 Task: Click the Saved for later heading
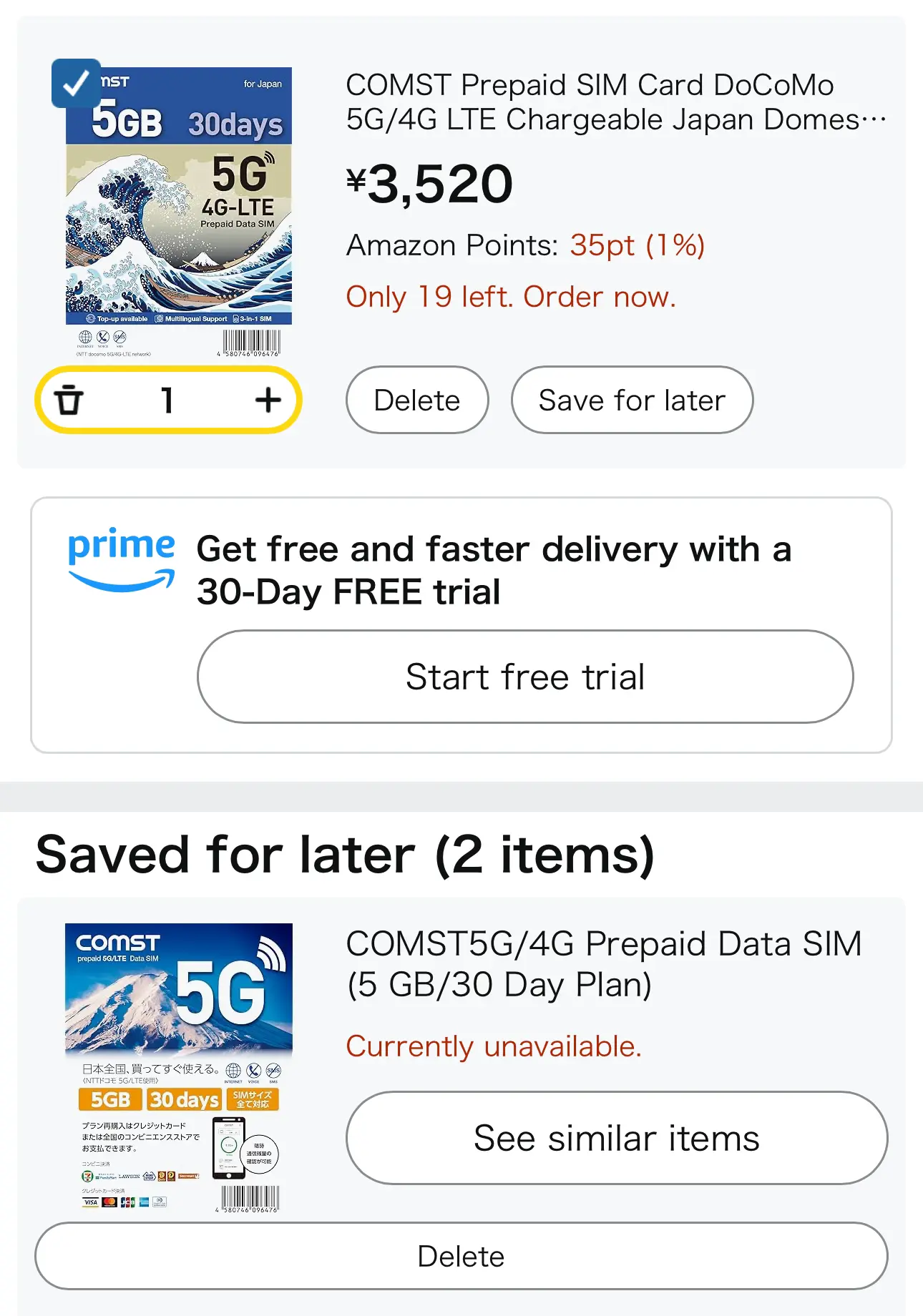pos(345,855)
